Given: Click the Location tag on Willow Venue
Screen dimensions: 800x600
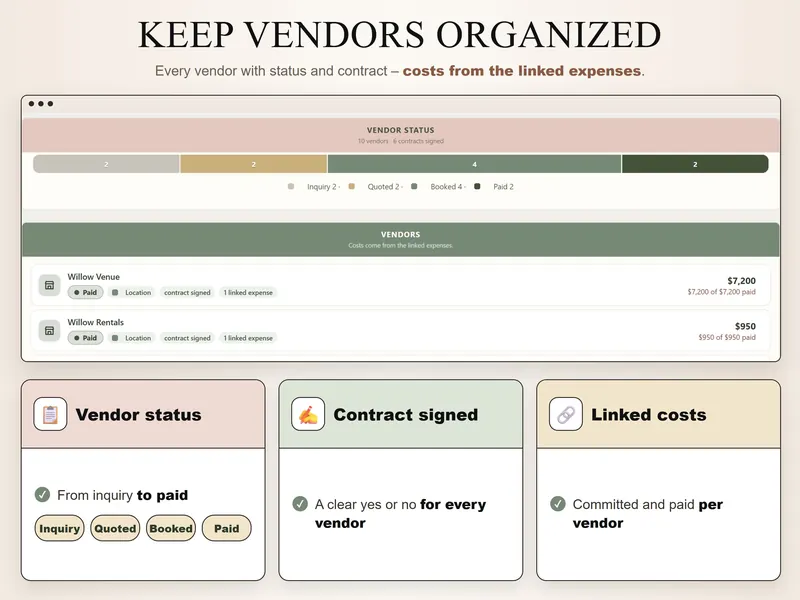Looking at the screenshot, I should click(132, 292).
